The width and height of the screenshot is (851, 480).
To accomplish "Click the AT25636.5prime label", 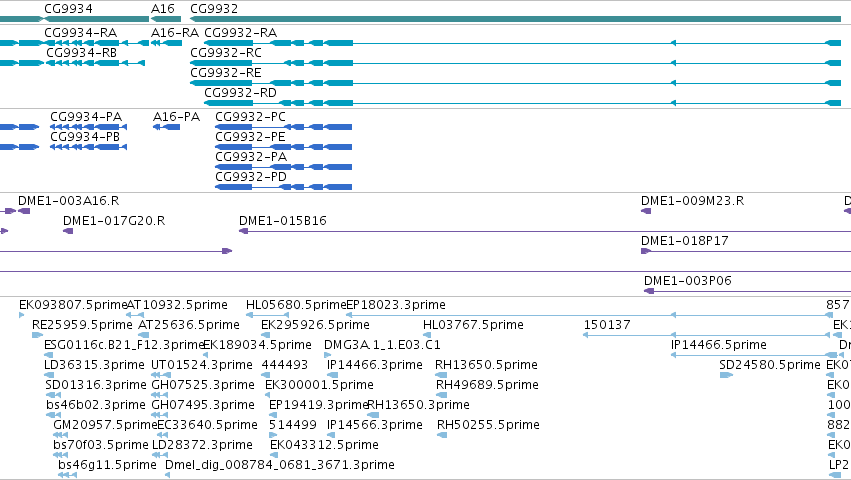I will tap(189, 325).
